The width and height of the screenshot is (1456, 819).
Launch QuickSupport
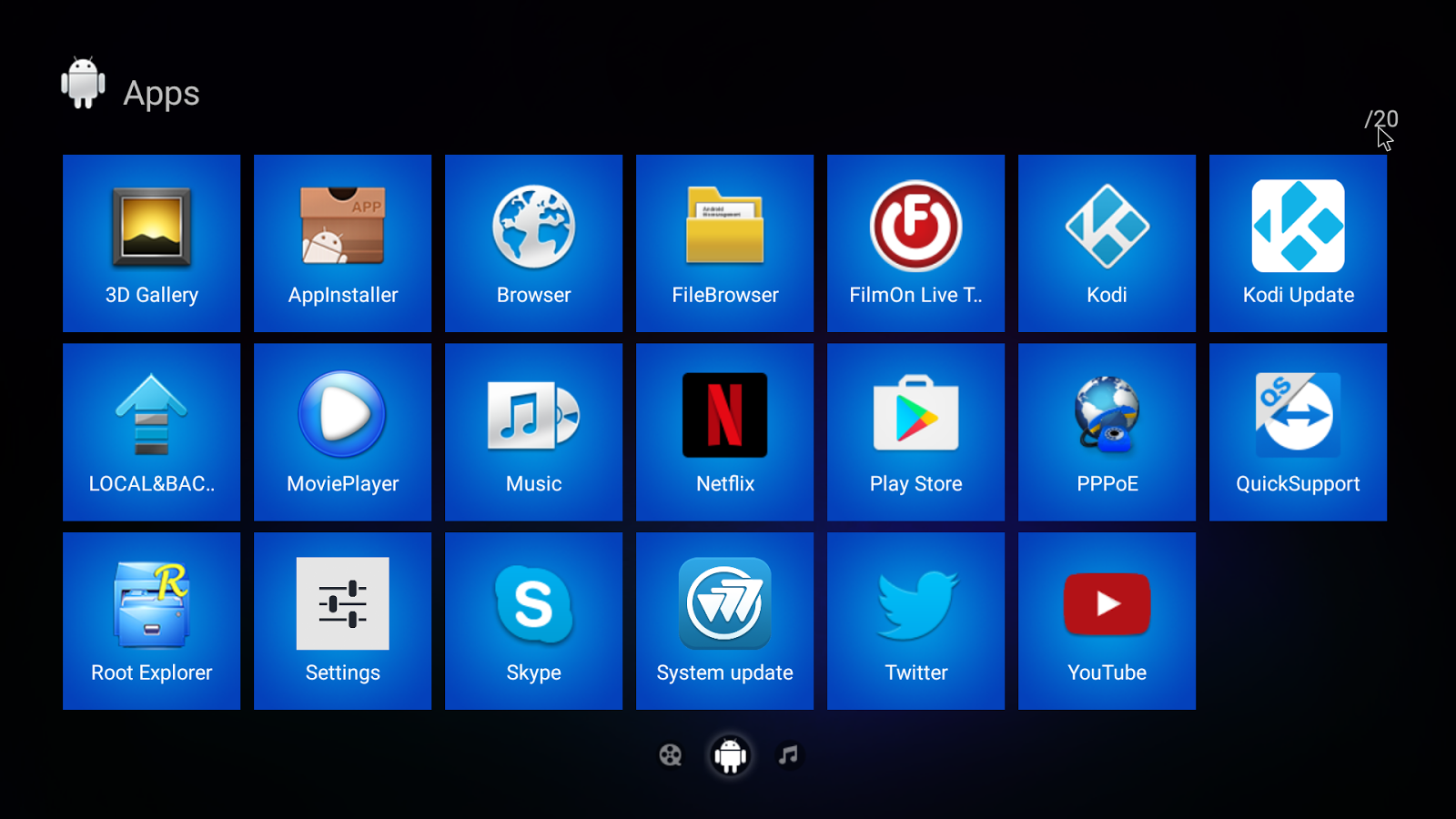tap(1298, 432)
